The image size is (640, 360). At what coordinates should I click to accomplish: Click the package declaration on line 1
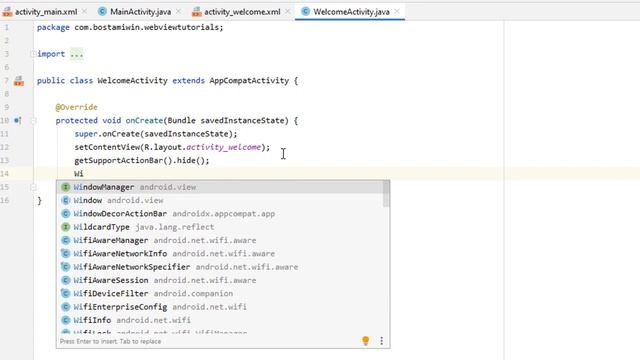pyautogui.click(x=130, y=27)
